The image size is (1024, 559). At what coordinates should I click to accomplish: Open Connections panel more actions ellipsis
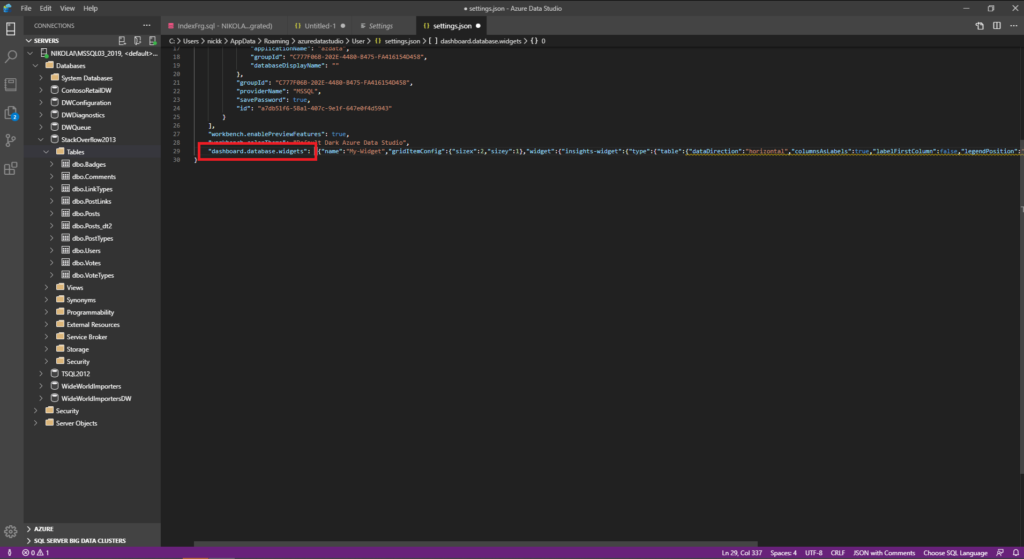click(x=147, y=25)
